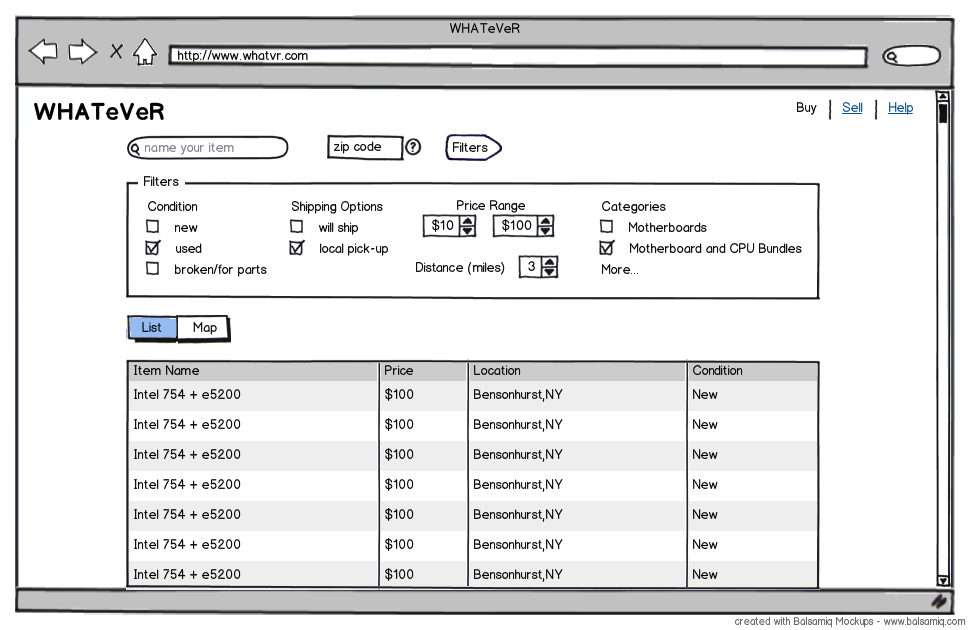This screenshot has height=630, width=970.
Task: Click the scrollbar down arrow
Action: (942, 580)
